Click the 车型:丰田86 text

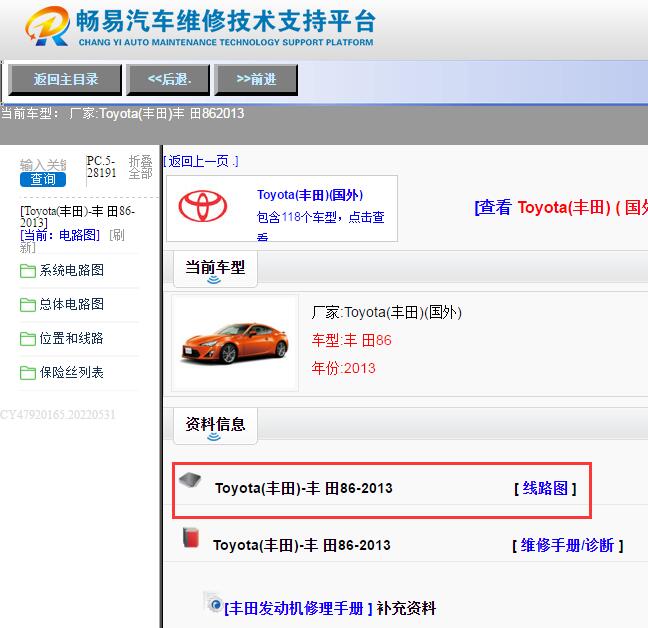pyautogui.click(x=351, y=340)
